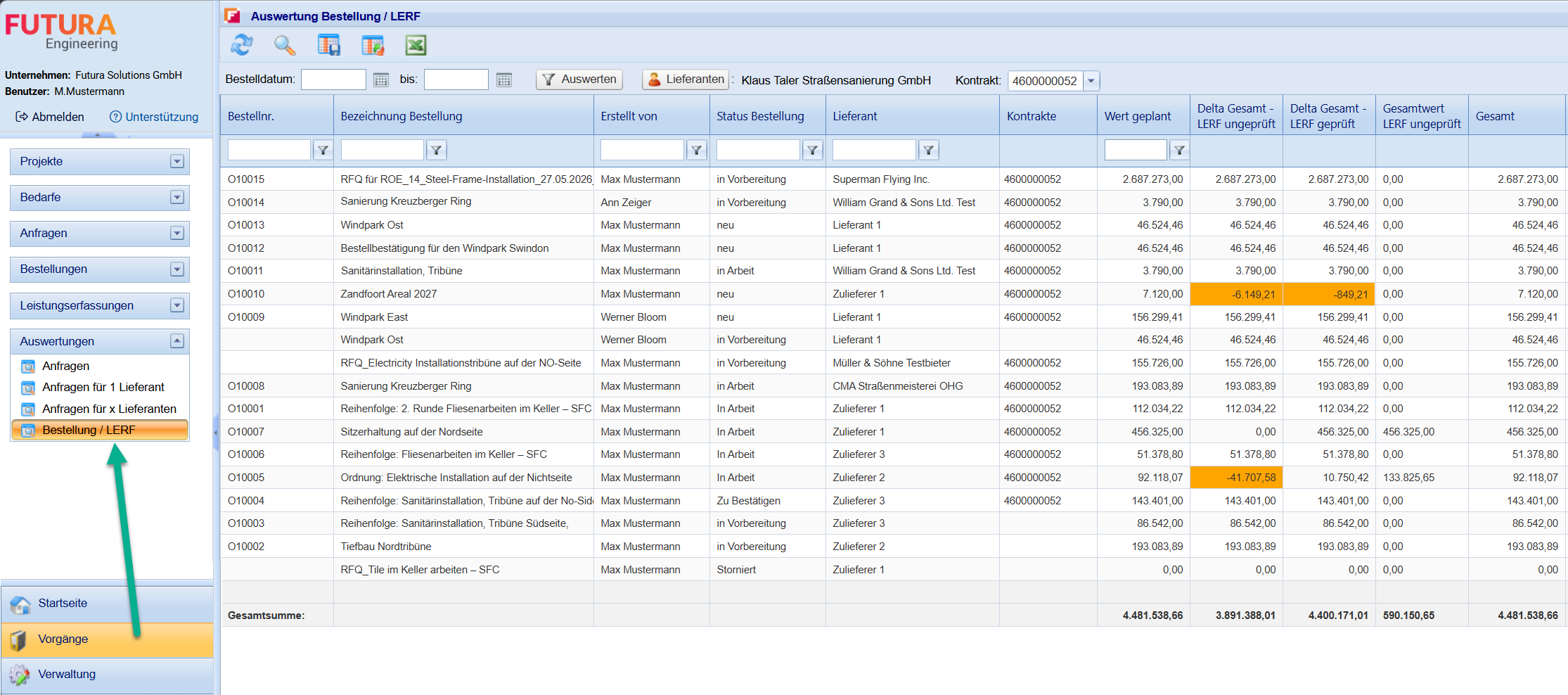Click the Lieferant column filter icon
1568x695 pixels.
click(929, 150)
